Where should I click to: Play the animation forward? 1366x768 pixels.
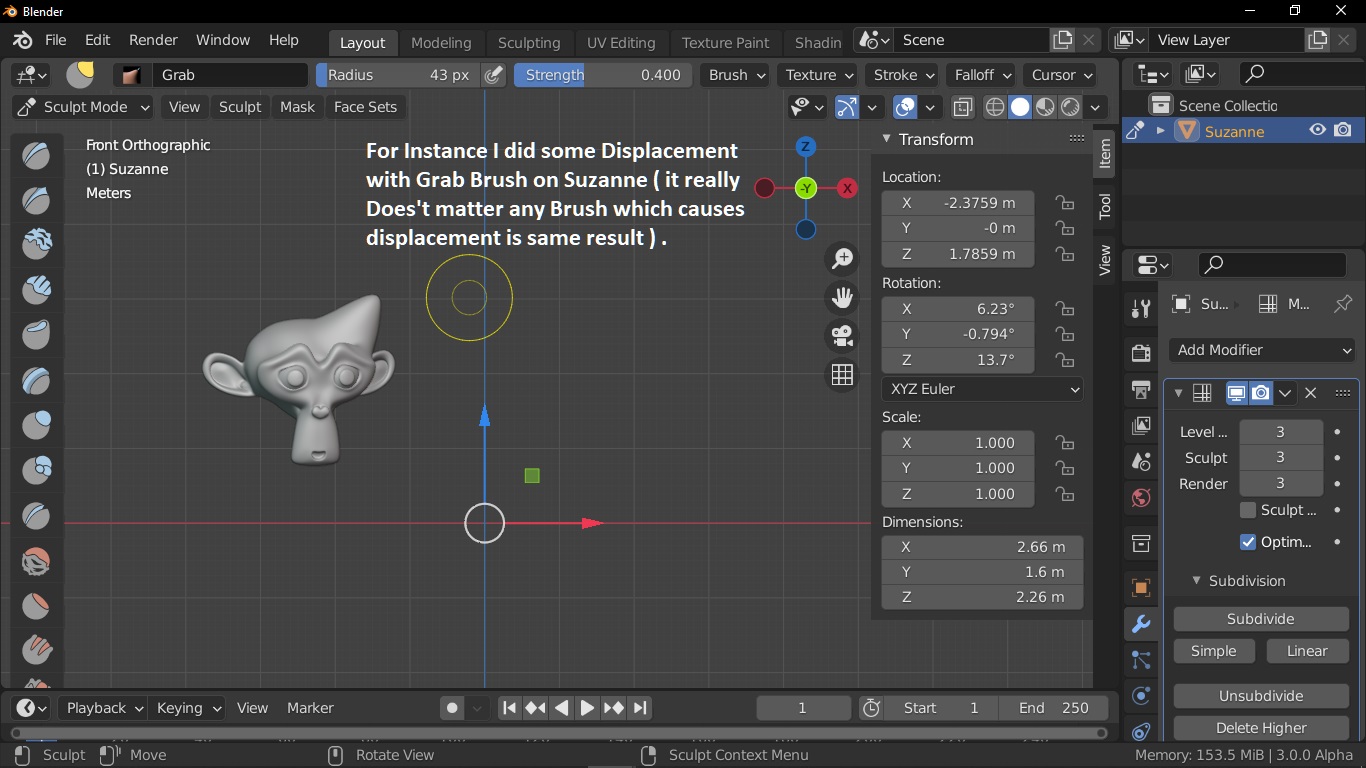pyautogui.click(x=587, y=708)
